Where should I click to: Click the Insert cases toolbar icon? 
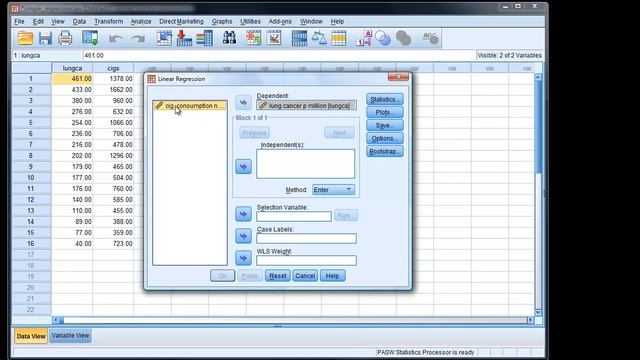(253, 38)
